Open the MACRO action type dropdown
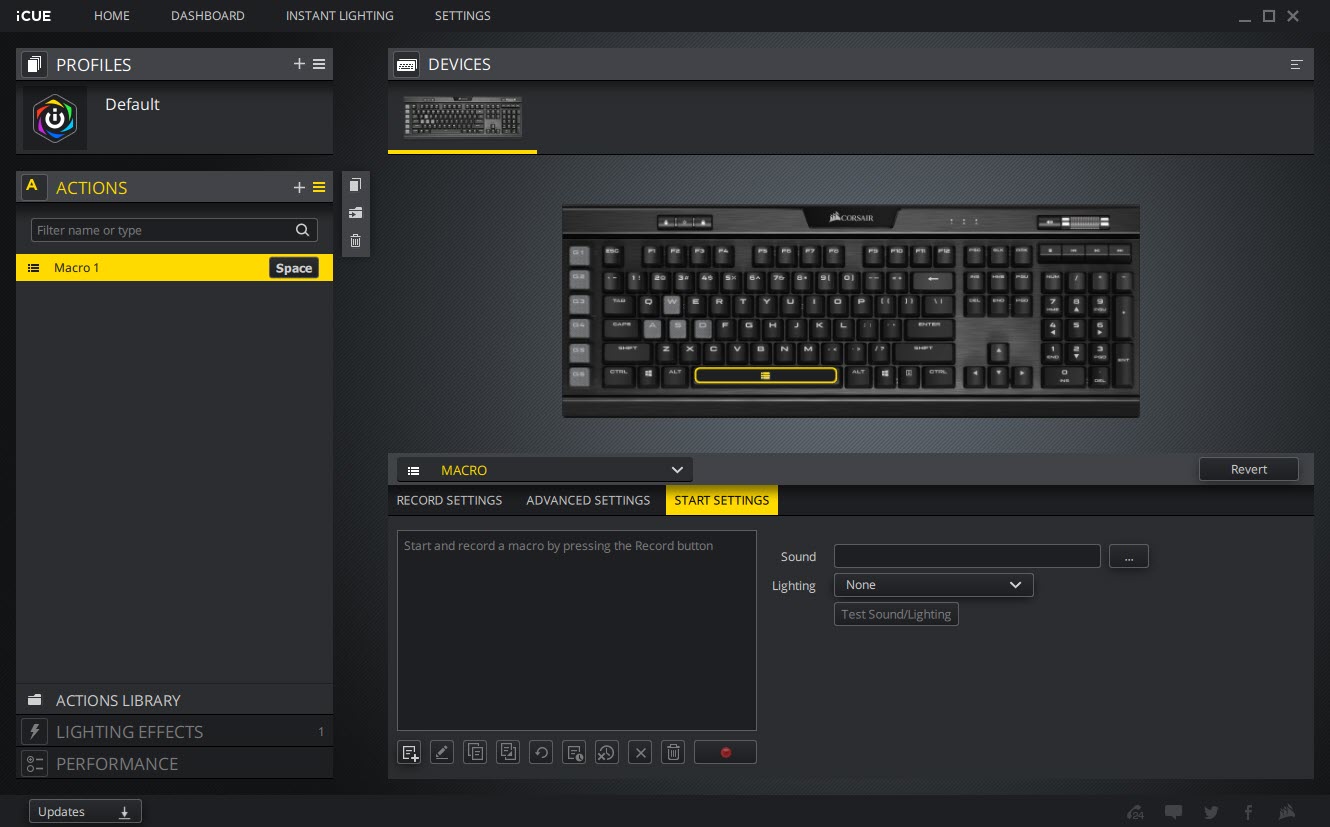Image resolution: width=1330 pixels, height=827 pixels. 544,470
